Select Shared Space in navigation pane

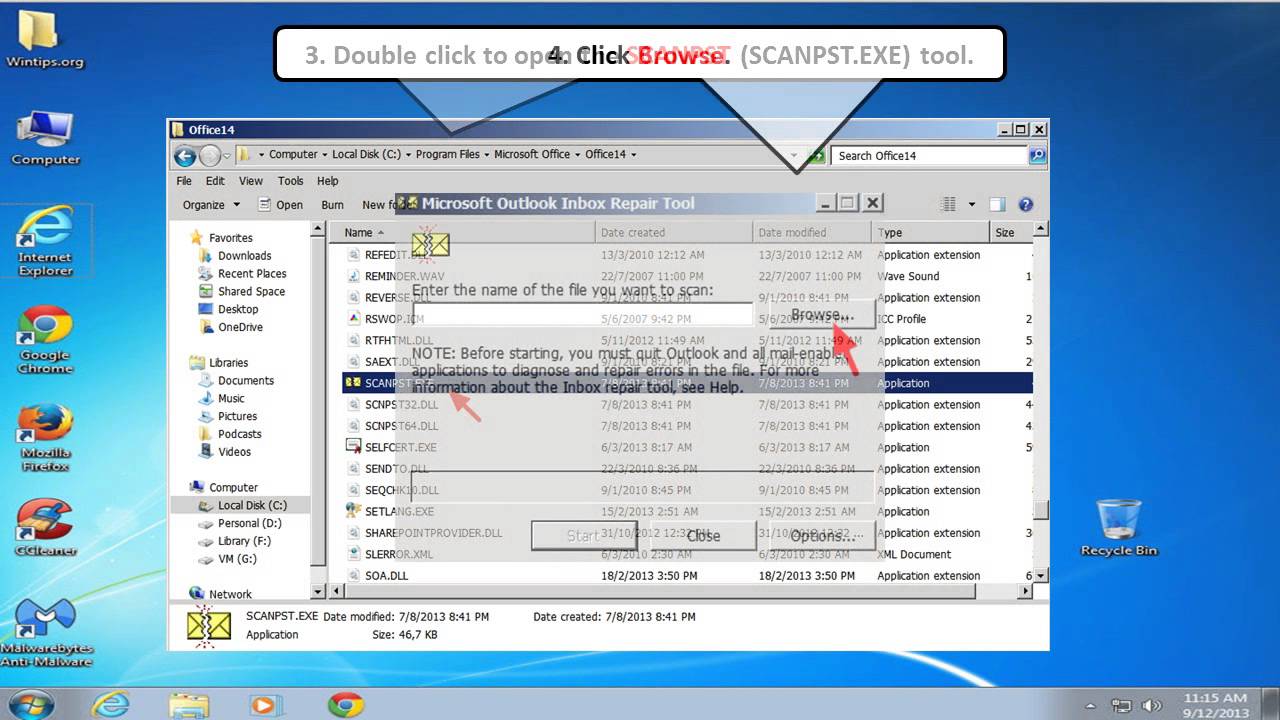[251, 292]
